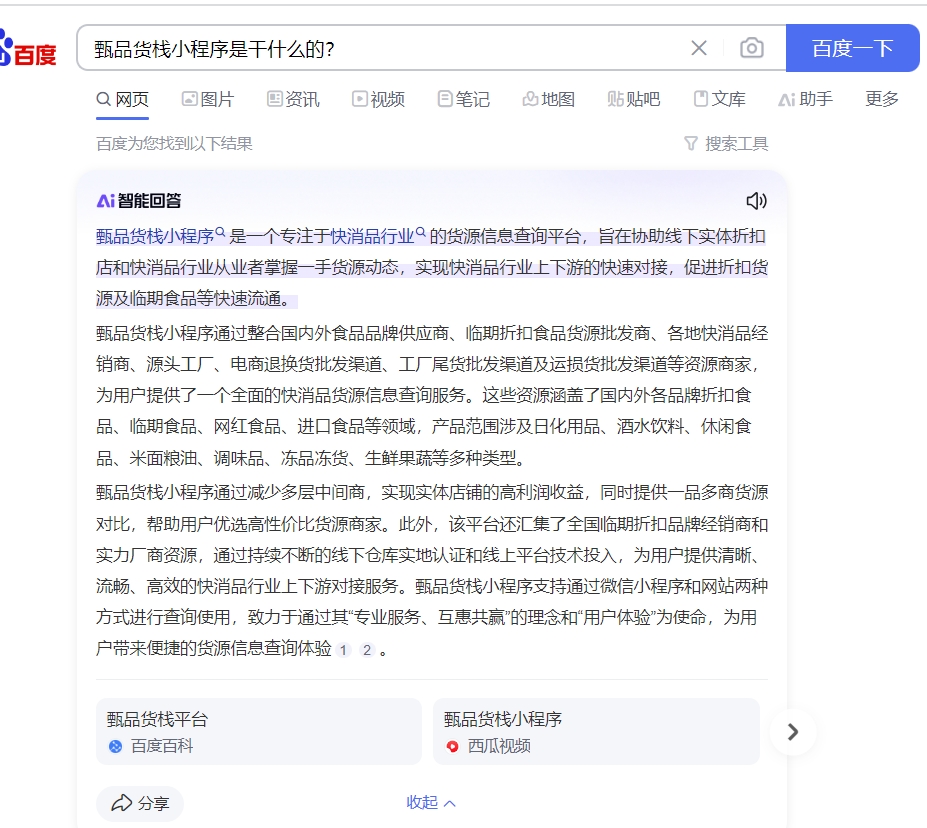The height and width of the screenshot is (828, 927).
Task: Open the Ai 助手 tab
Action: coord(805,99)
